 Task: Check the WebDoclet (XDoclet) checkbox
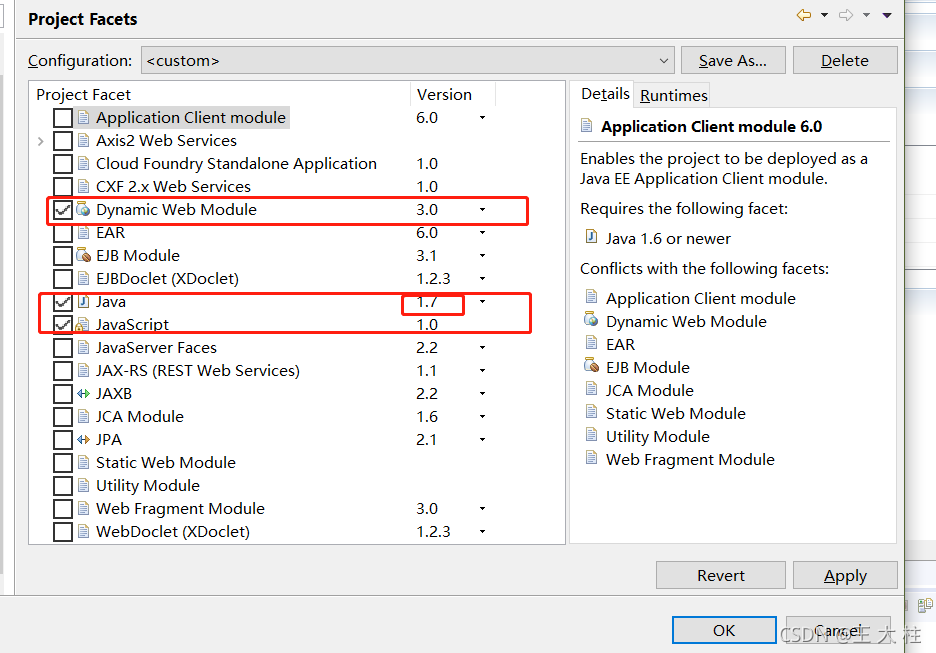[x=63, y=531]
